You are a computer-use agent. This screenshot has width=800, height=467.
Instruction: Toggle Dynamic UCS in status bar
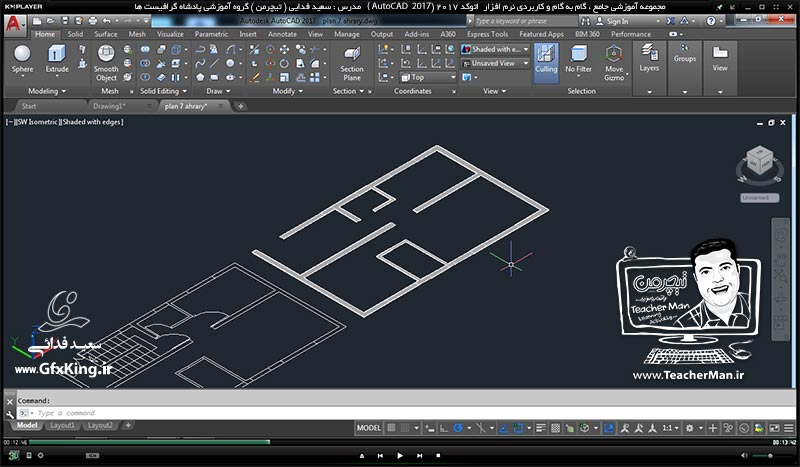609,428
